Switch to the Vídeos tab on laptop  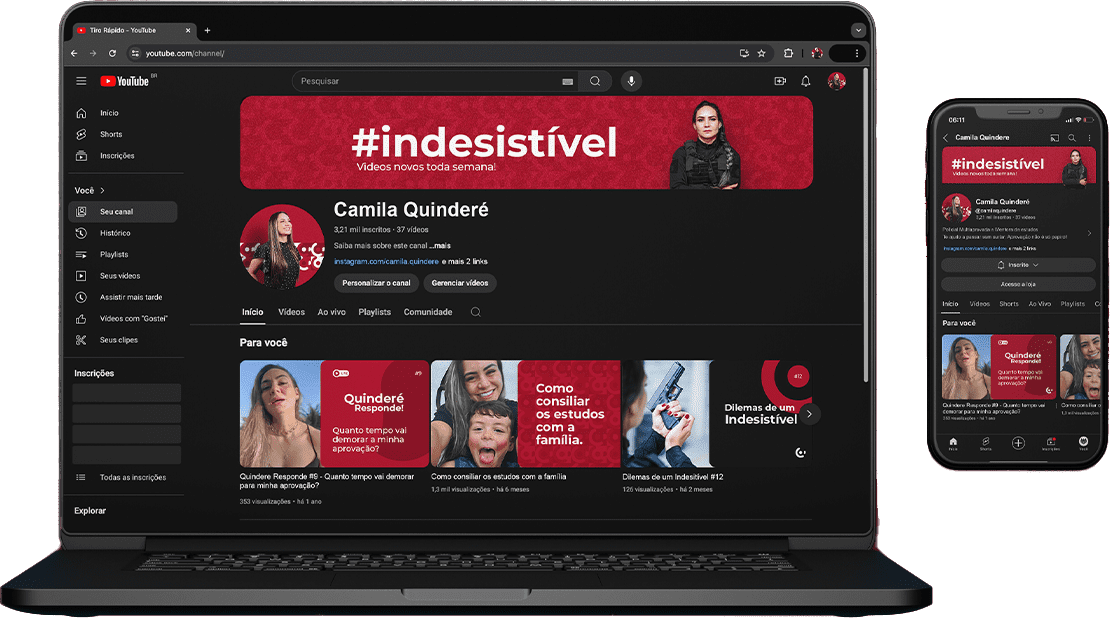[291, 312]
